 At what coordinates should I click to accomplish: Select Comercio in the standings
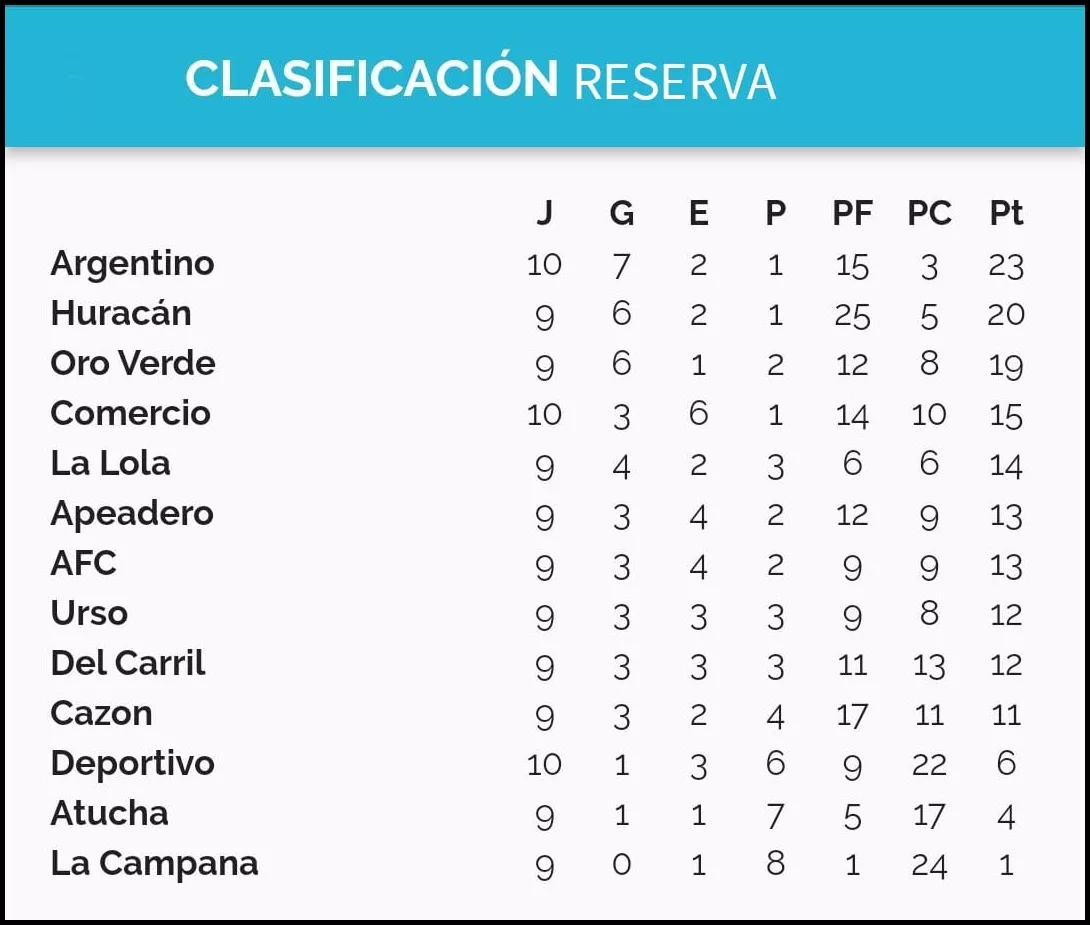[x=130, y=413]
